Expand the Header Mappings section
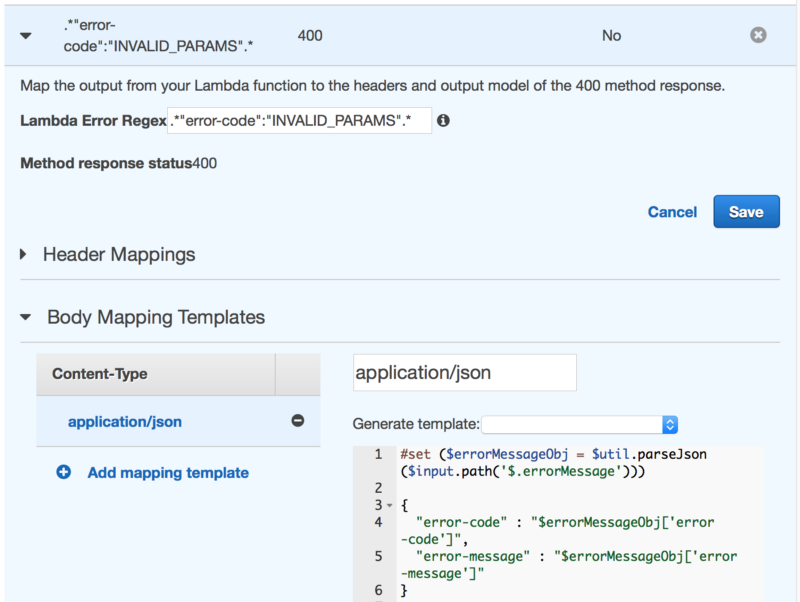Screen dimensions: 800x602 pyautogui.click(x=23, y=254)
